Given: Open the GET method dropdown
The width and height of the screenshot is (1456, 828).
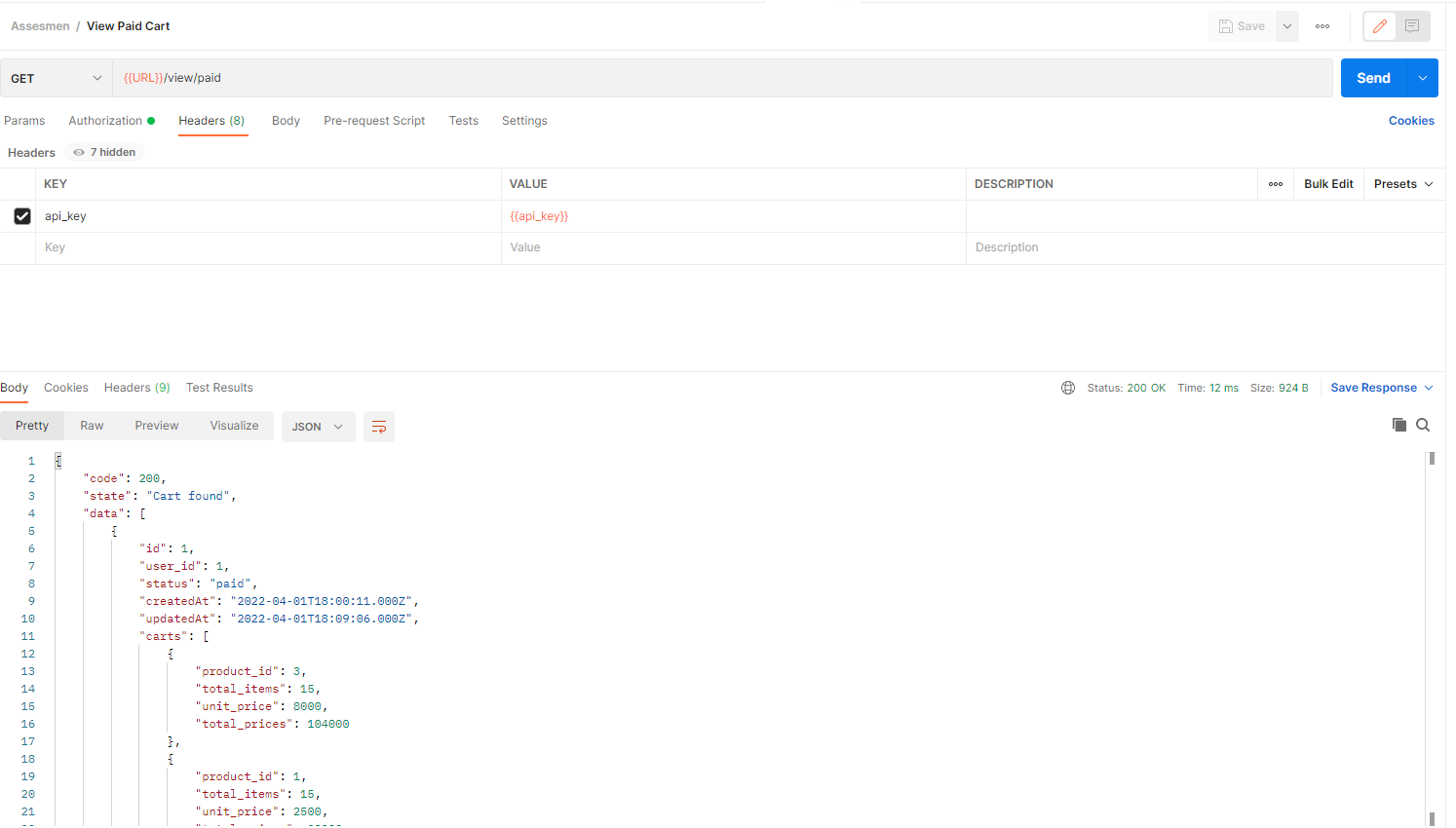Looking at the screenshot, I should [57, 78].
